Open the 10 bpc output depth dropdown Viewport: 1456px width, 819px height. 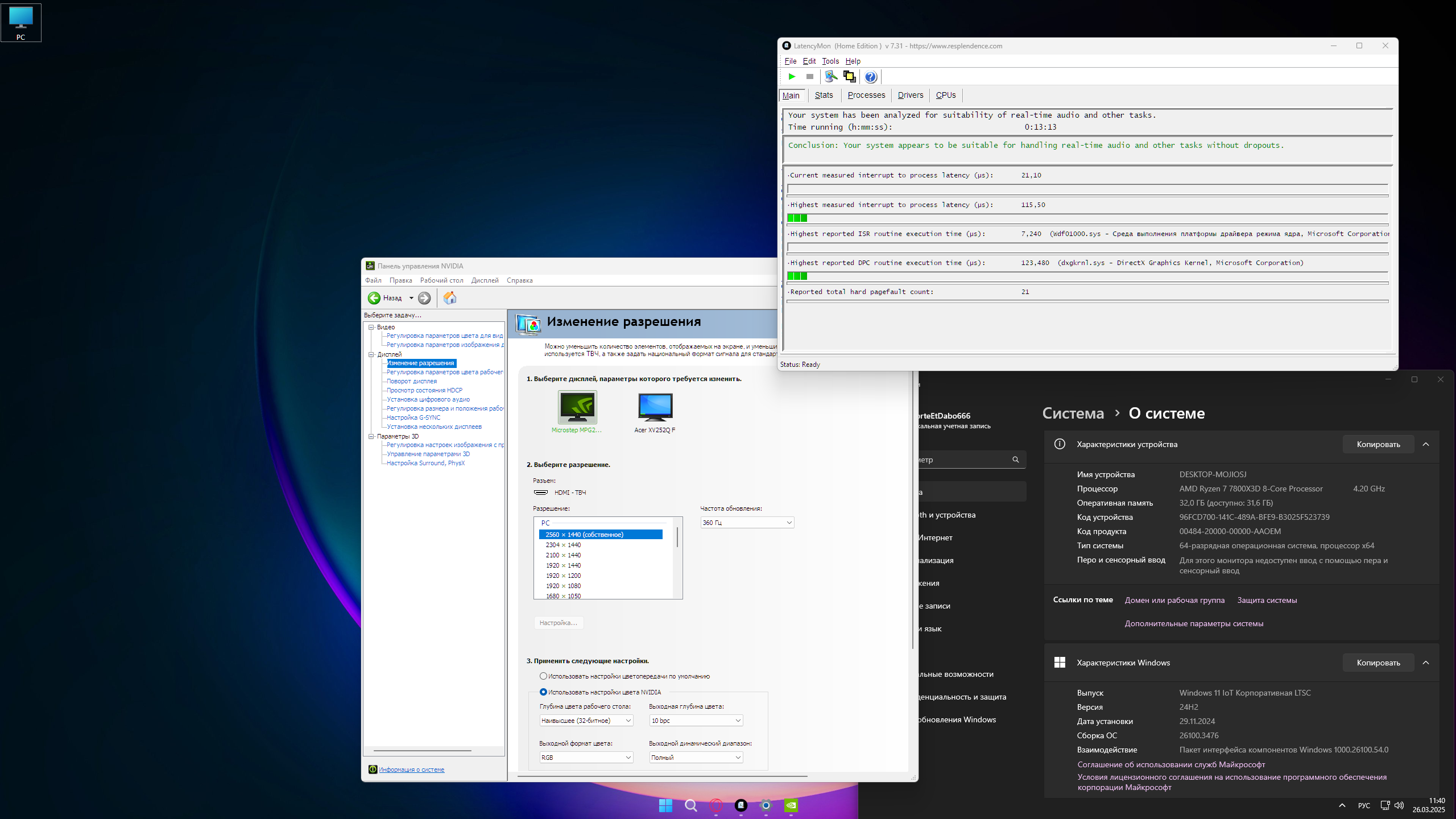(x=696, y=721)
